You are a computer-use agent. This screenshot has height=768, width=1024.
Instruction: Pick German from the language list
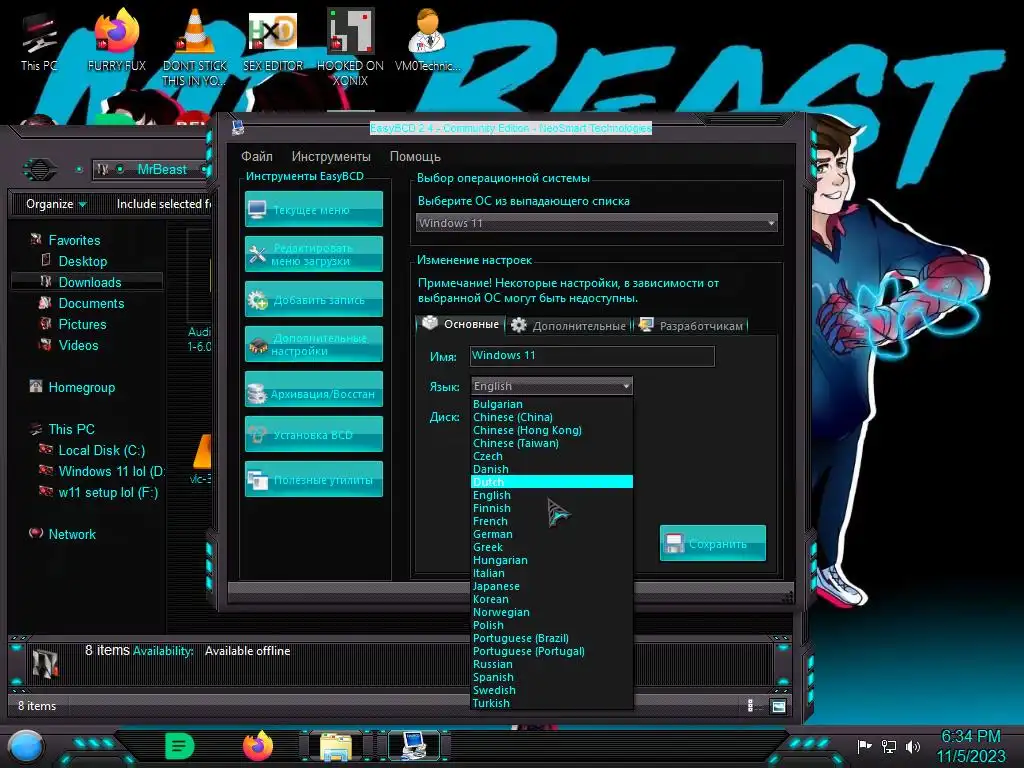pyautogui.click(x=551, y=534)
